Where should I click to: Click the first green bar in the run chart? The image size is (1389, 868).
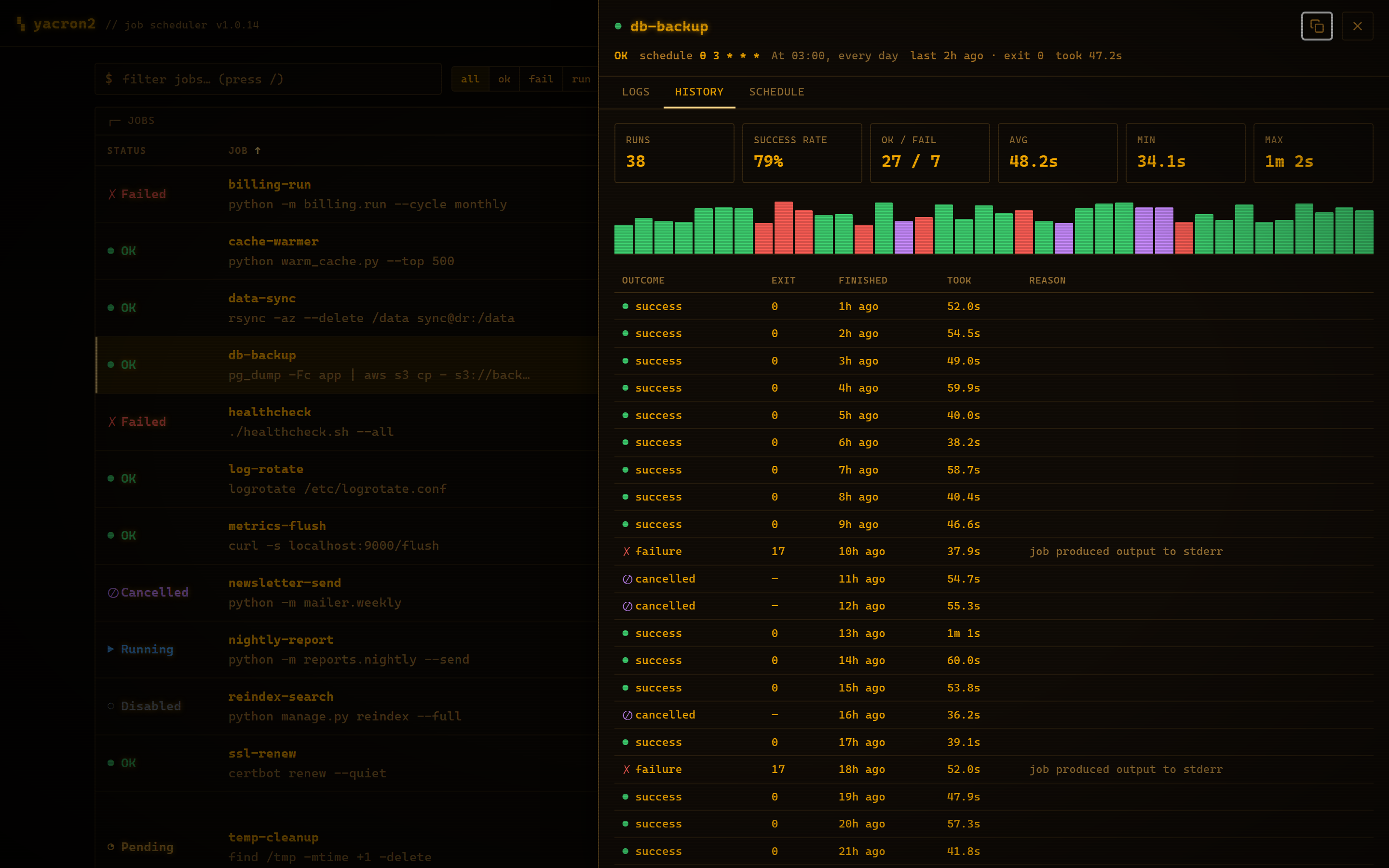[x=623, y=239]
